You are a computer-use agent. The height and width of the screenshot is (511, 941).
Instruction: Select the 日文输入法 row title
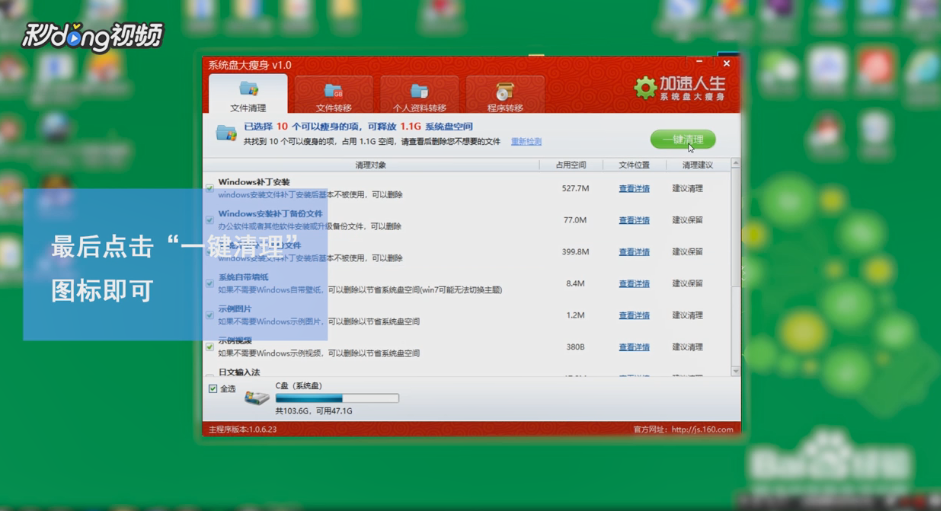pyautogui.click(x=239, y=372)
